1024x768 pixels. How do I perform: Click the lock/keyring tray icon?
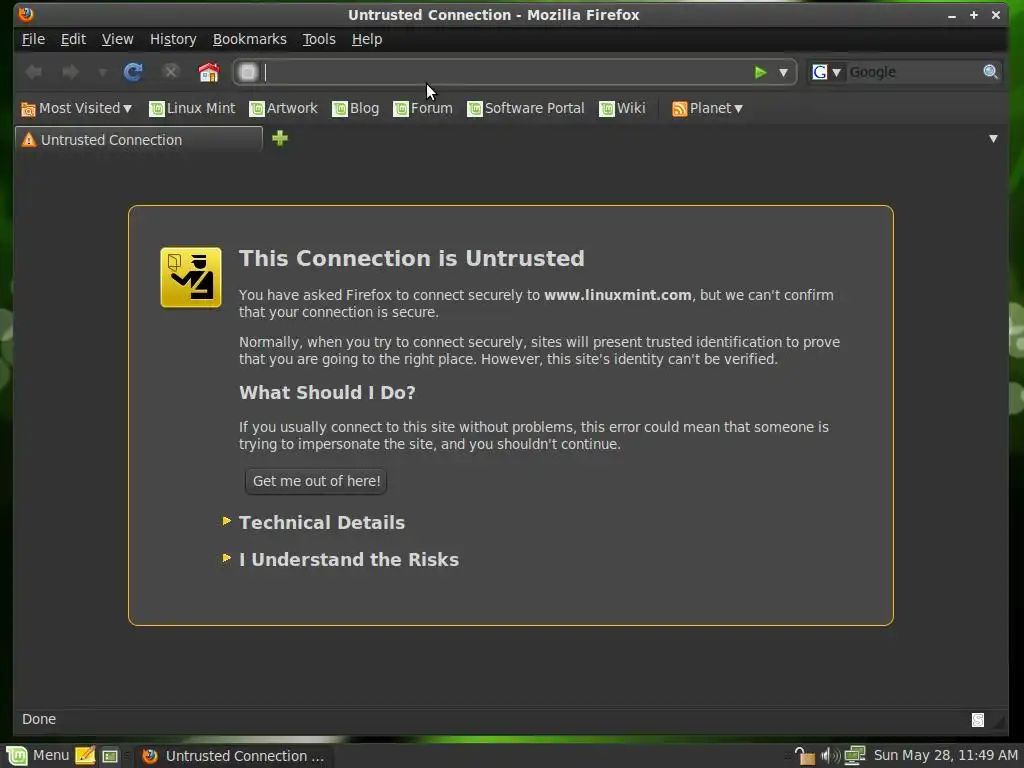805,756
